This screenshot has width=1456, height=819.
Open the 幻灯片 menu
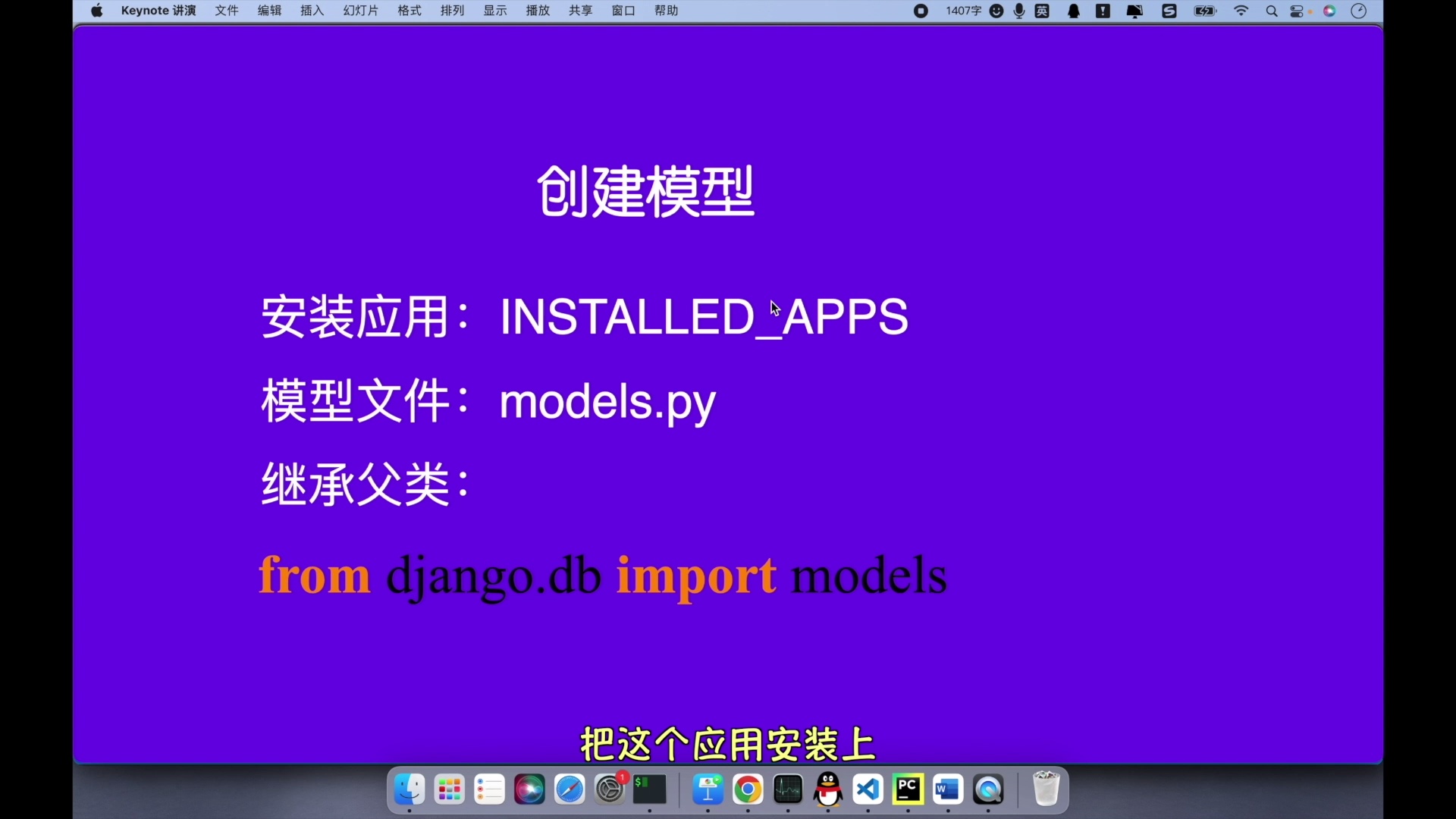tap(360, 11)
